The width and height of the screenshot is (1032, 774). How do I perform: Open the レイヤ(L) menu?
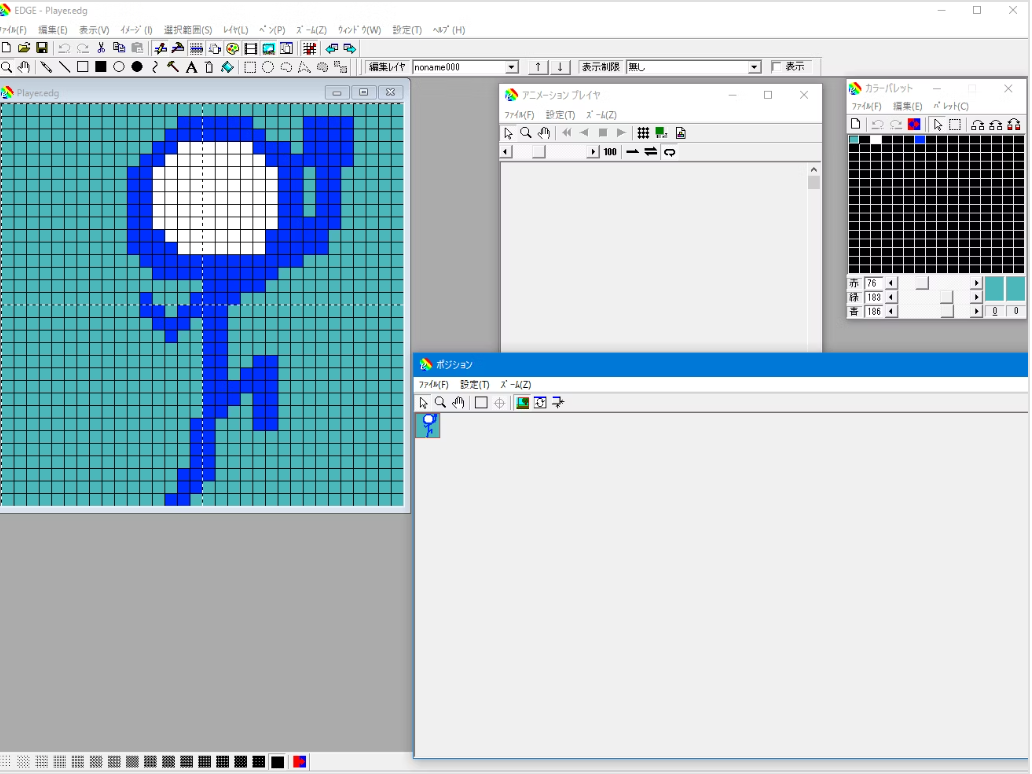tap(235, 30)
